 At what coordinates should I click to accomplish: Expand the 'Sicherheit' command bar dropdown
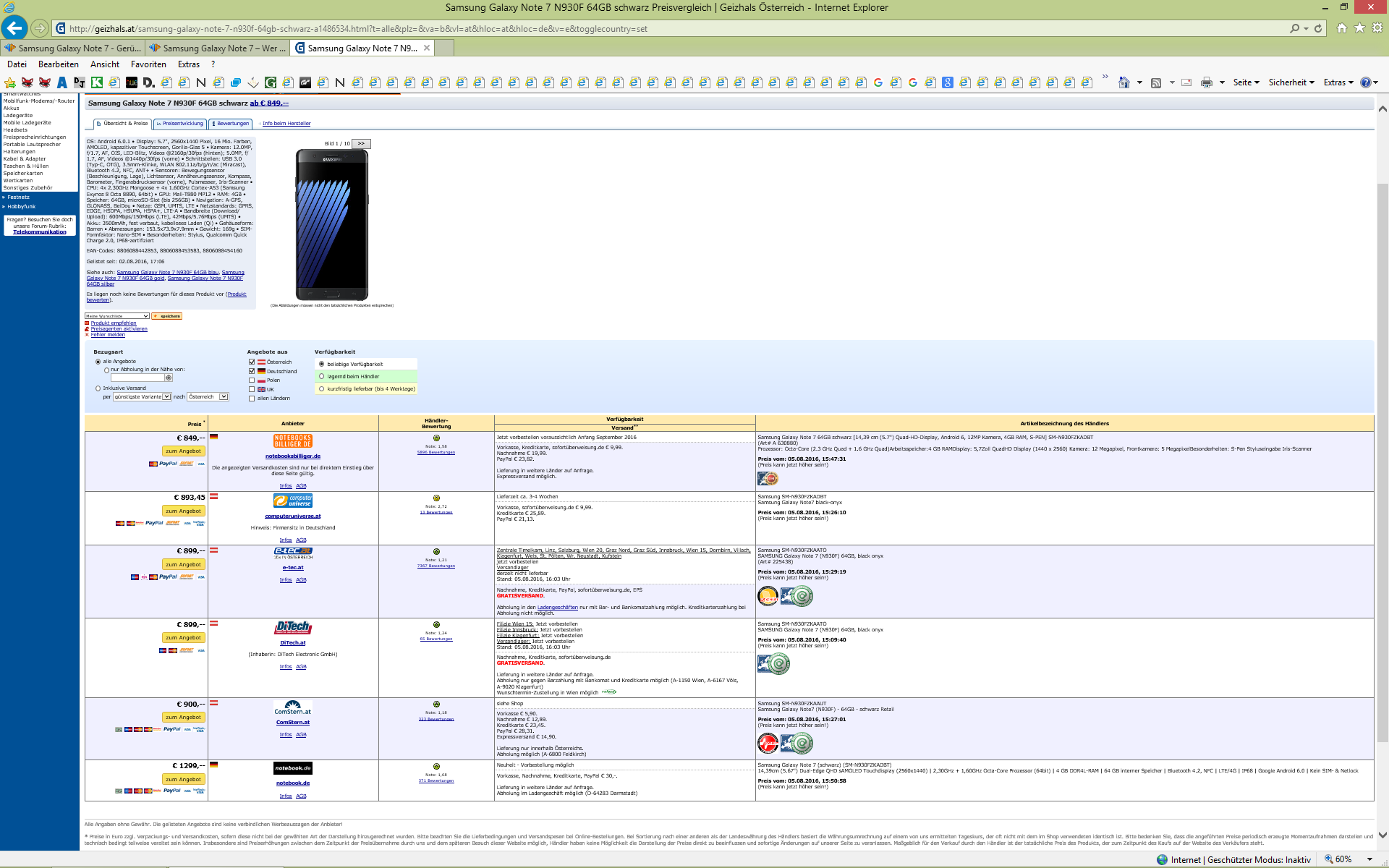(1291, 82)
